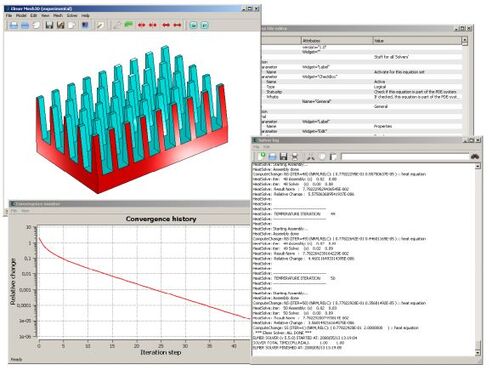Click the first red arrows icon after Remesh

142,25
